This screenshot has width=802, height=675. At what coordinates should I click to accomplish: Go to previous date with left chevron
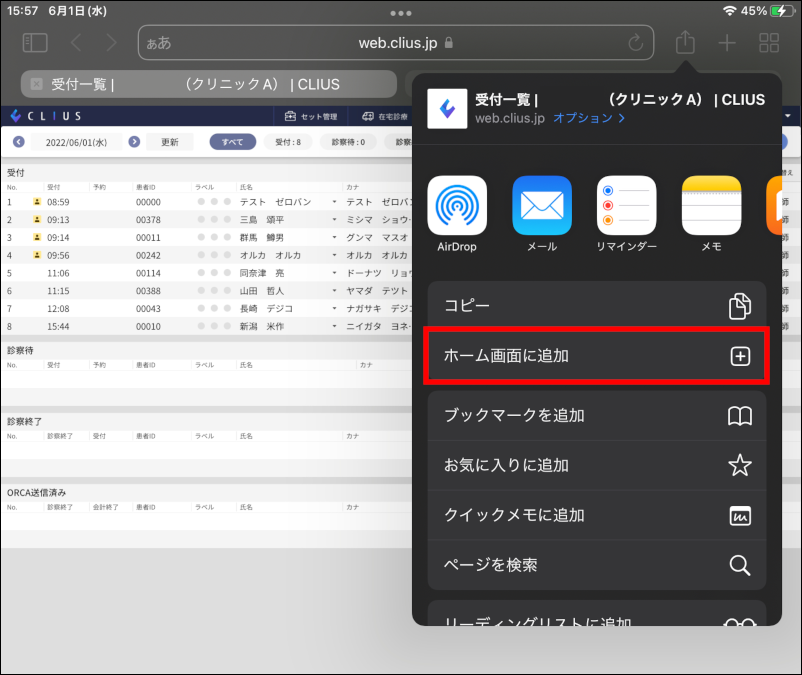click(x=17, y=141)
